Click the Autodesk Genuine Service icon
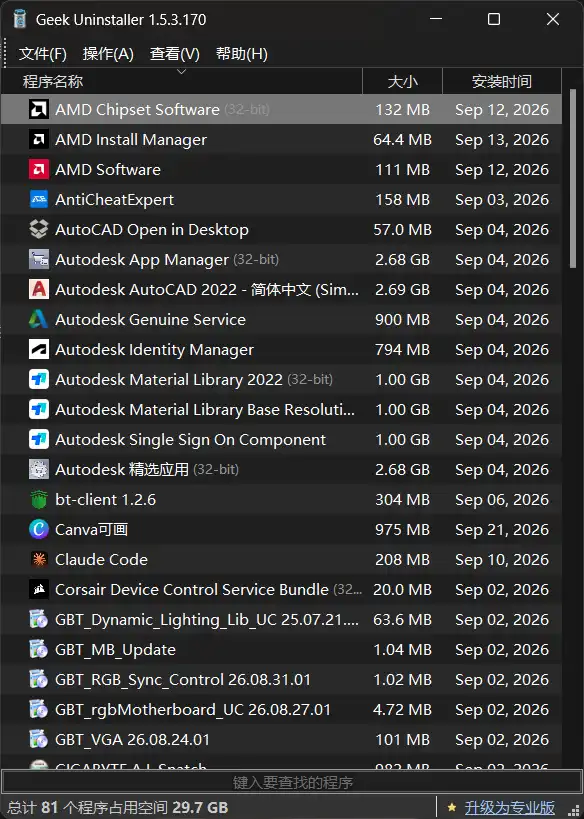584x819 pixels. pyautogui.click(x=39, y=320)
